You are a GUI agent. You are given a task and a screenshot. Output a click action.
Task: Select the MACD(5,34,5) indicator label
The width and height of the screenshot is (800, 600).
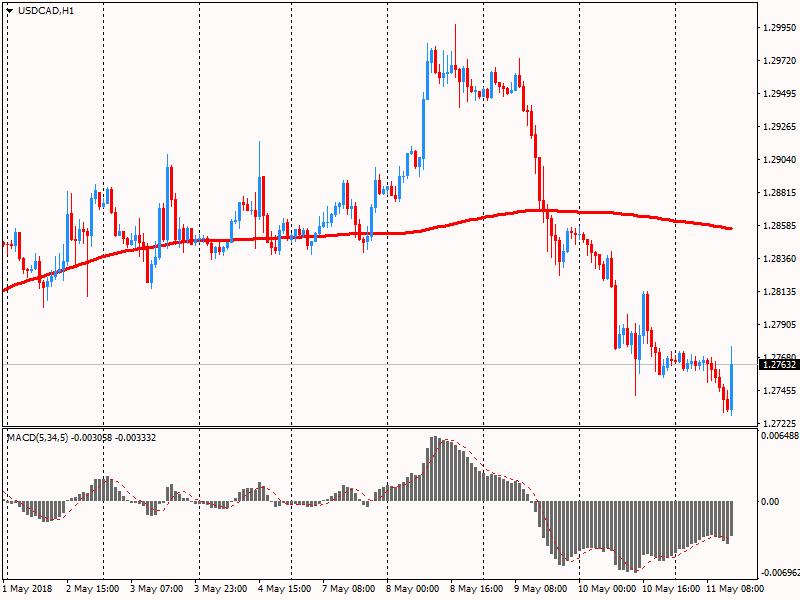[37, 438]
